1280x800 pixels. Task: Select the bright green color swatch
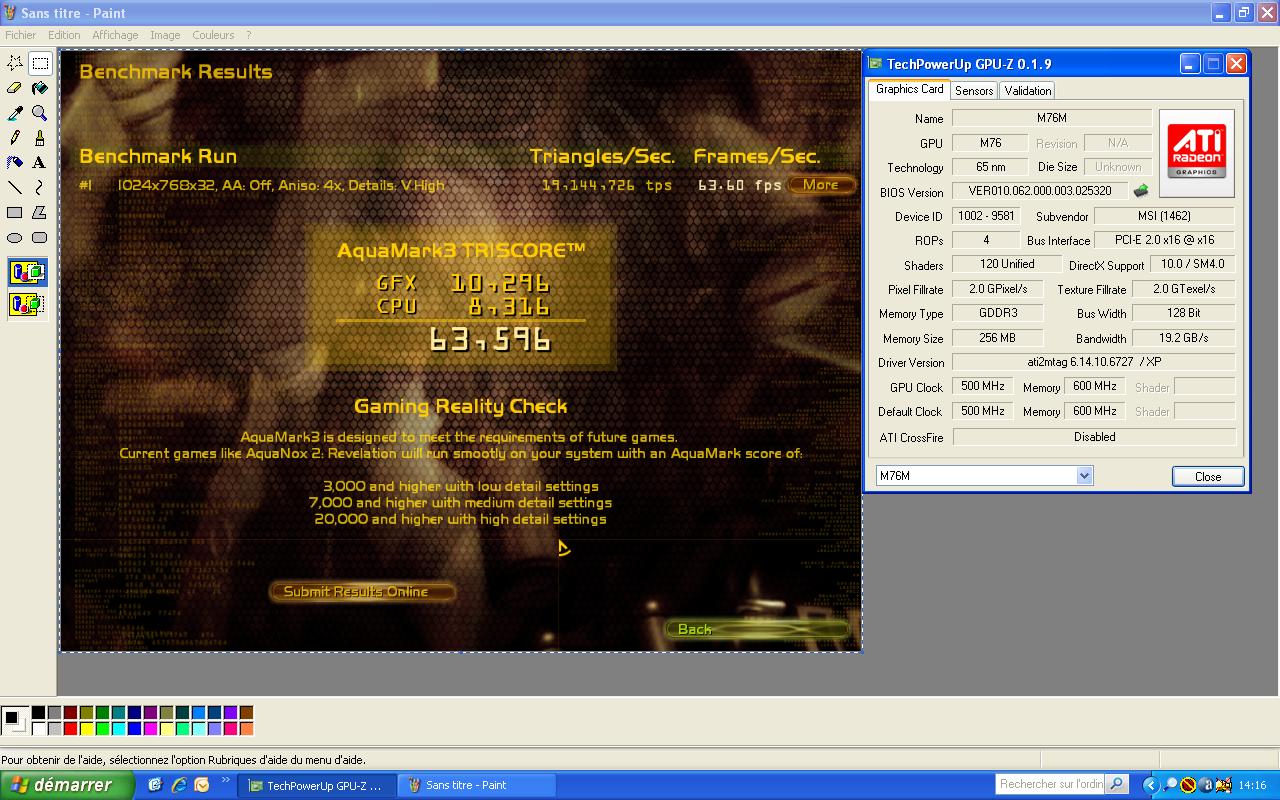pos(102,729)
